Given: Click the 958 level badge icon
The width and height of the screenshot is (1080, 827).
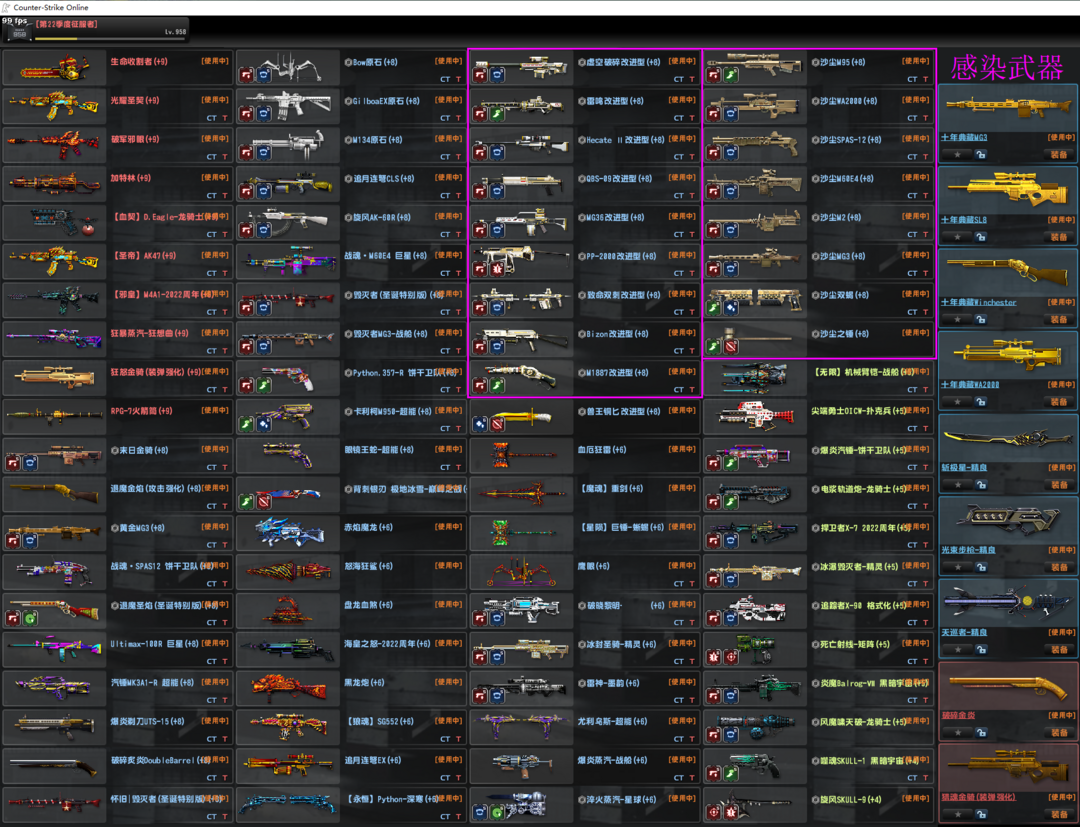Looking at the screenshot, I should point(19,32).
